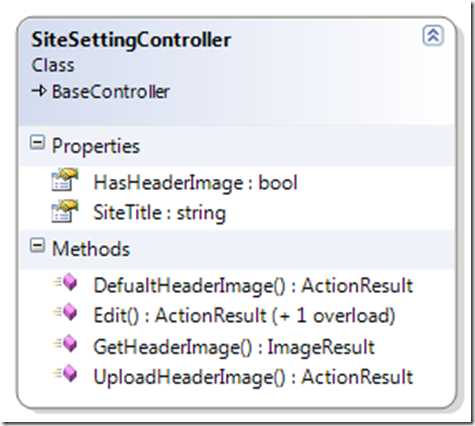
Task: Select Edit() : ActionResult overloaded method
Action: click(244, 316)
